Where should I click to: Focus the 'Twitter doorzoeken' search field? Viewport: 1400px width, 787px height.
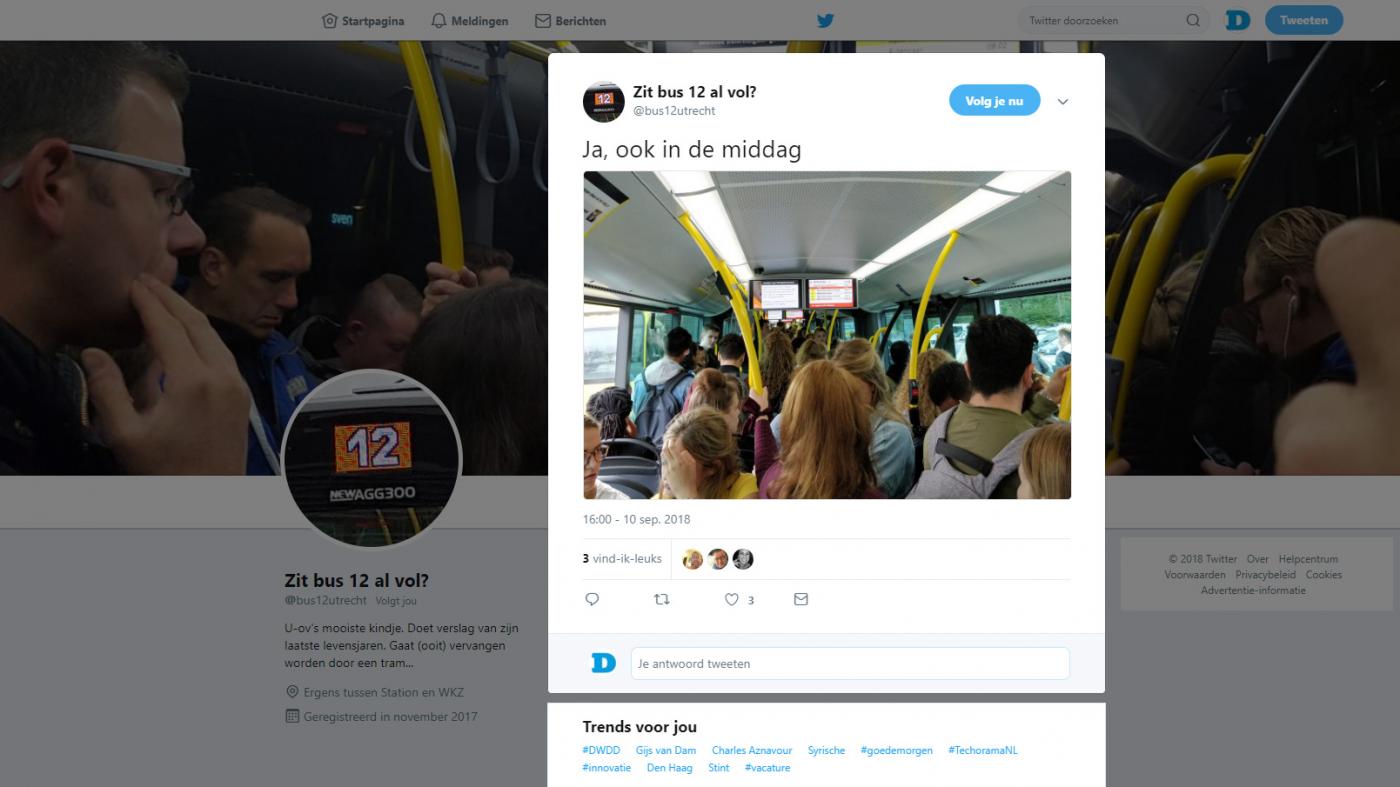[x=1104, y=20]
